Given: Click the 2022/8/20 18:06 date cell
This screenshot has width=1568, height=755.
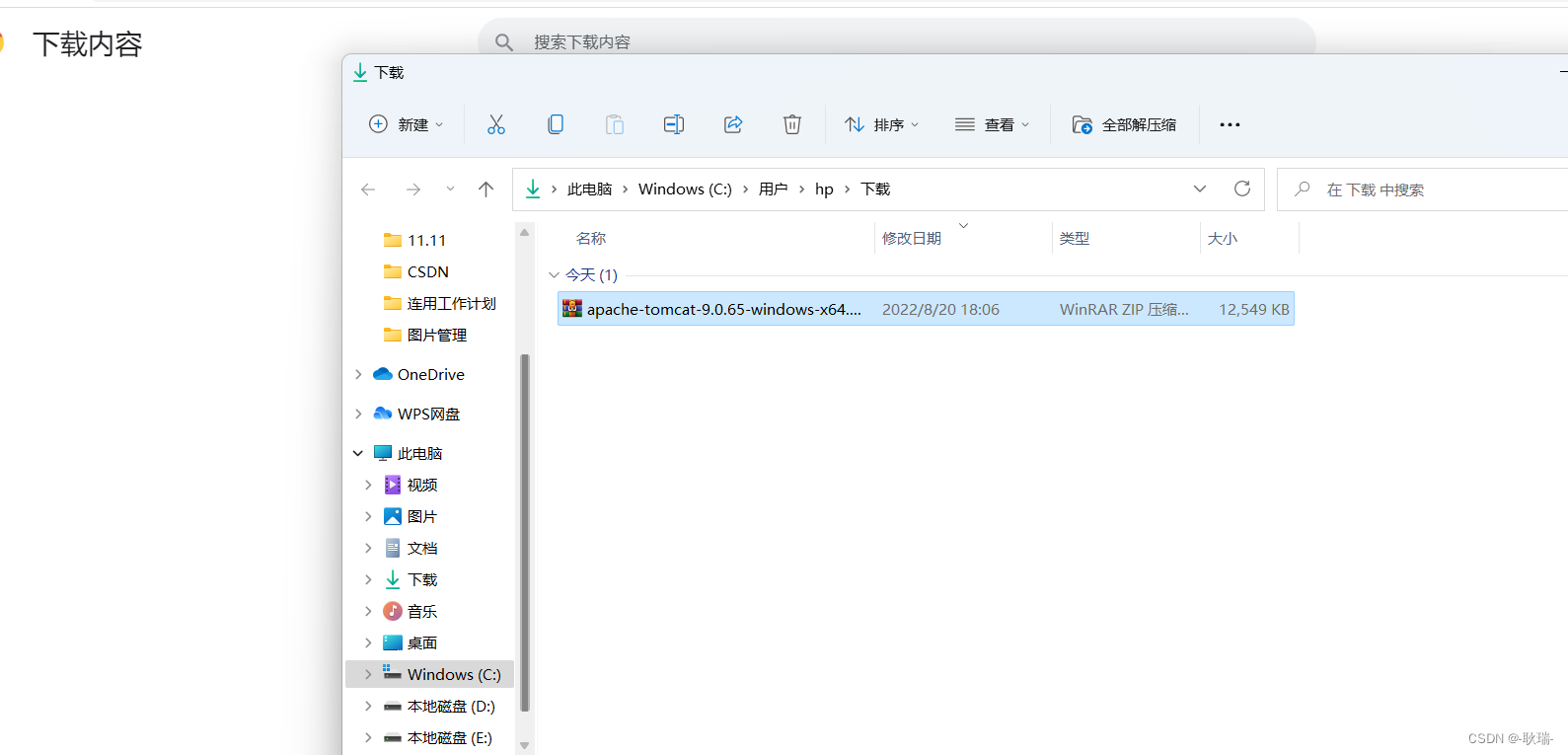Looking at the screenshot, I should point(940,309).
